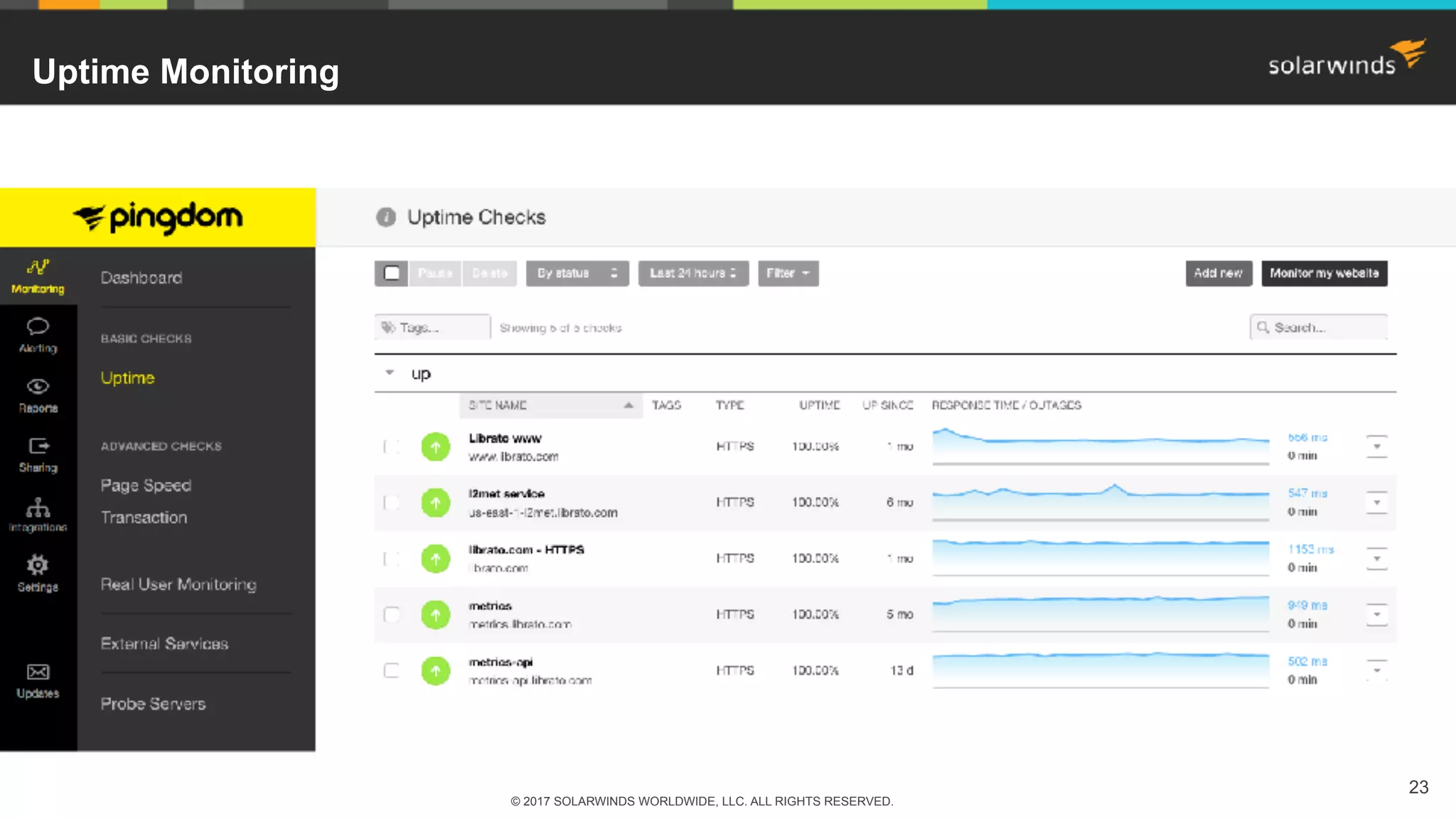Open the Updates envelope icon
Screen dimensions: 1456x819
(x=38, y=672)
